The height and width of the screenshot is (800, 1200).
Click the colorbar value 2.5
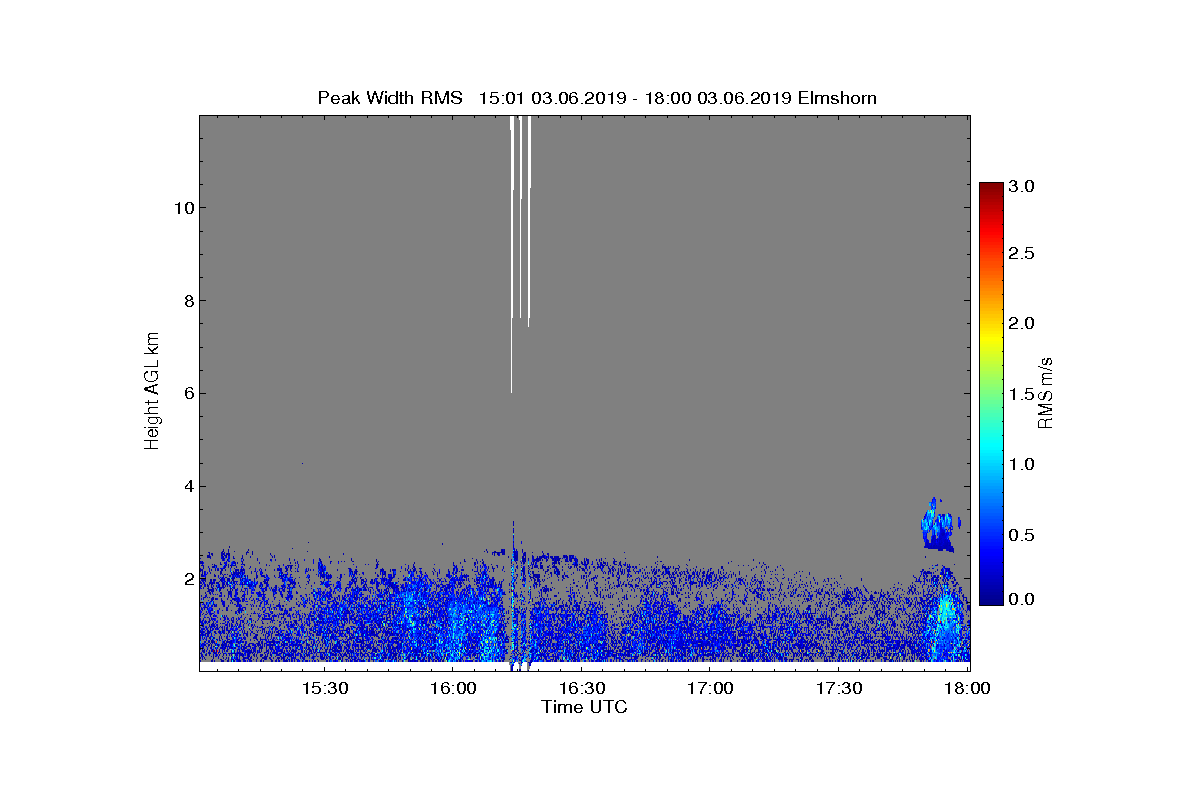(x=1021, y=254)
